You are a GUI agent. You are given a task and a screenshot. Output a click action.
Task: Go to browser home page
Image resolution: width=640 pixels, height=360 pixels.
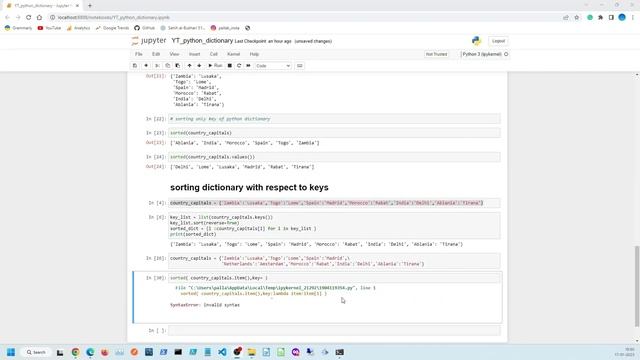39,18
